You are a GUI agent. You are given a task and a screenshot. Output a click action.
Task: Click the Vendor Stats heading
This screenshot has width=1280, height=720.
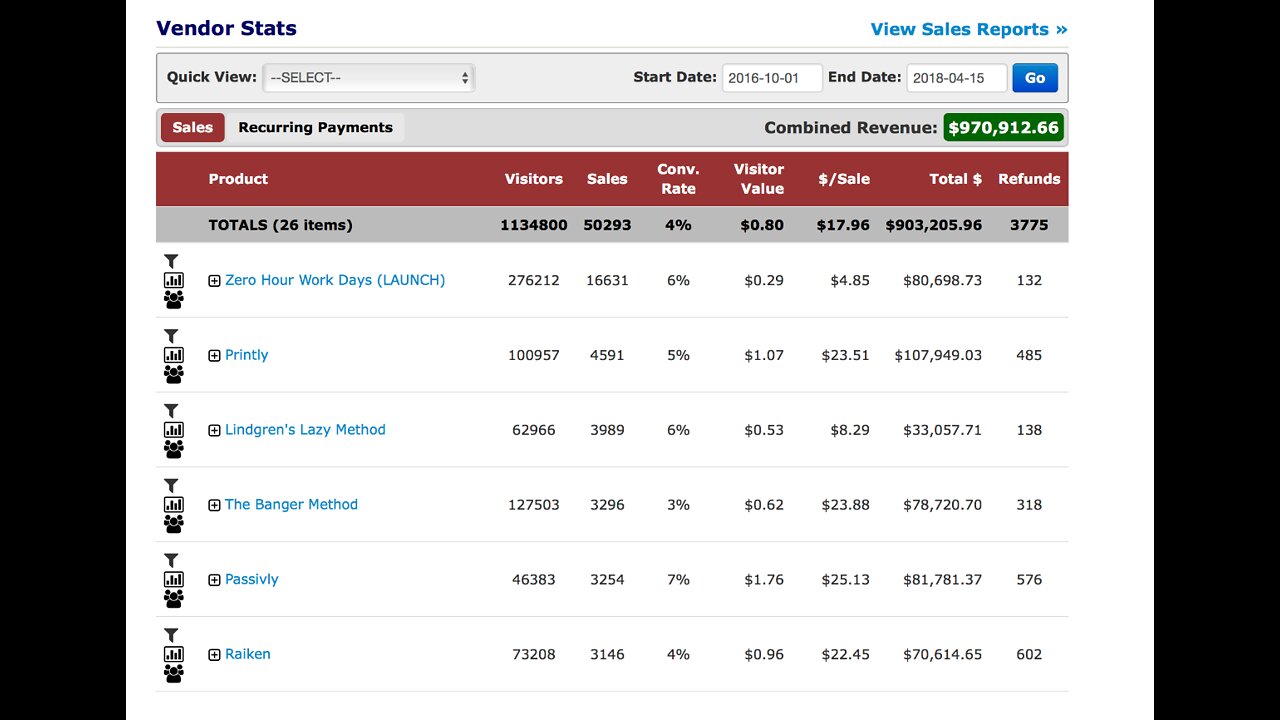point(226,28)
